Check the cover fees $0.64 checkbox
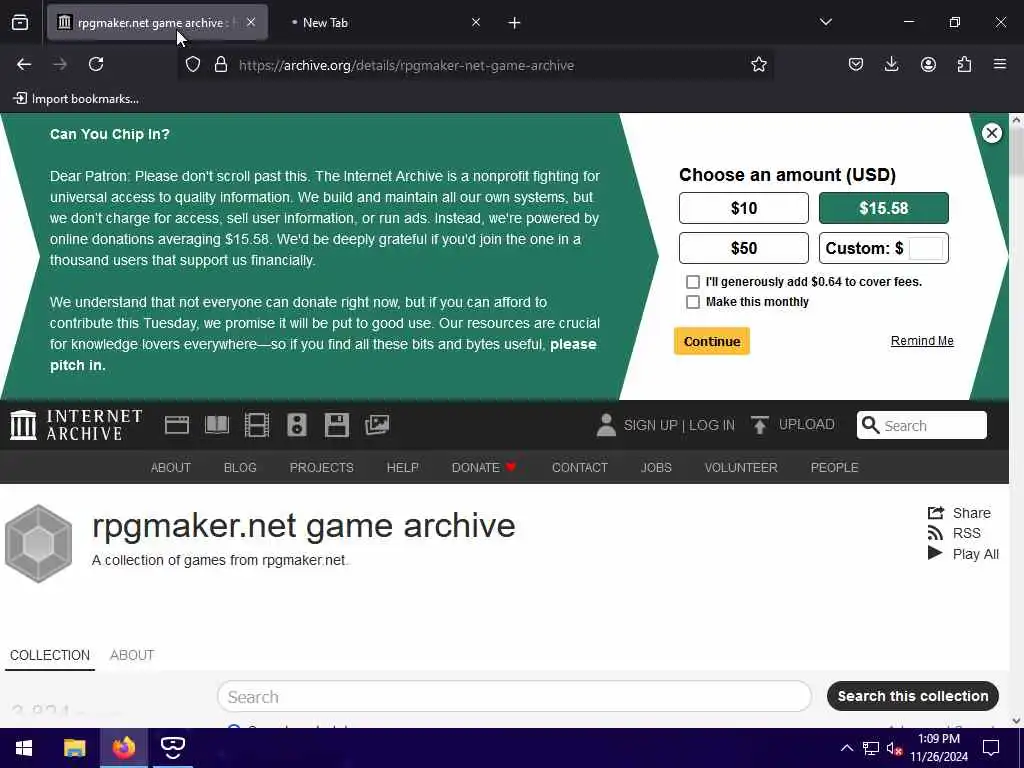 (x=693, y=281)
